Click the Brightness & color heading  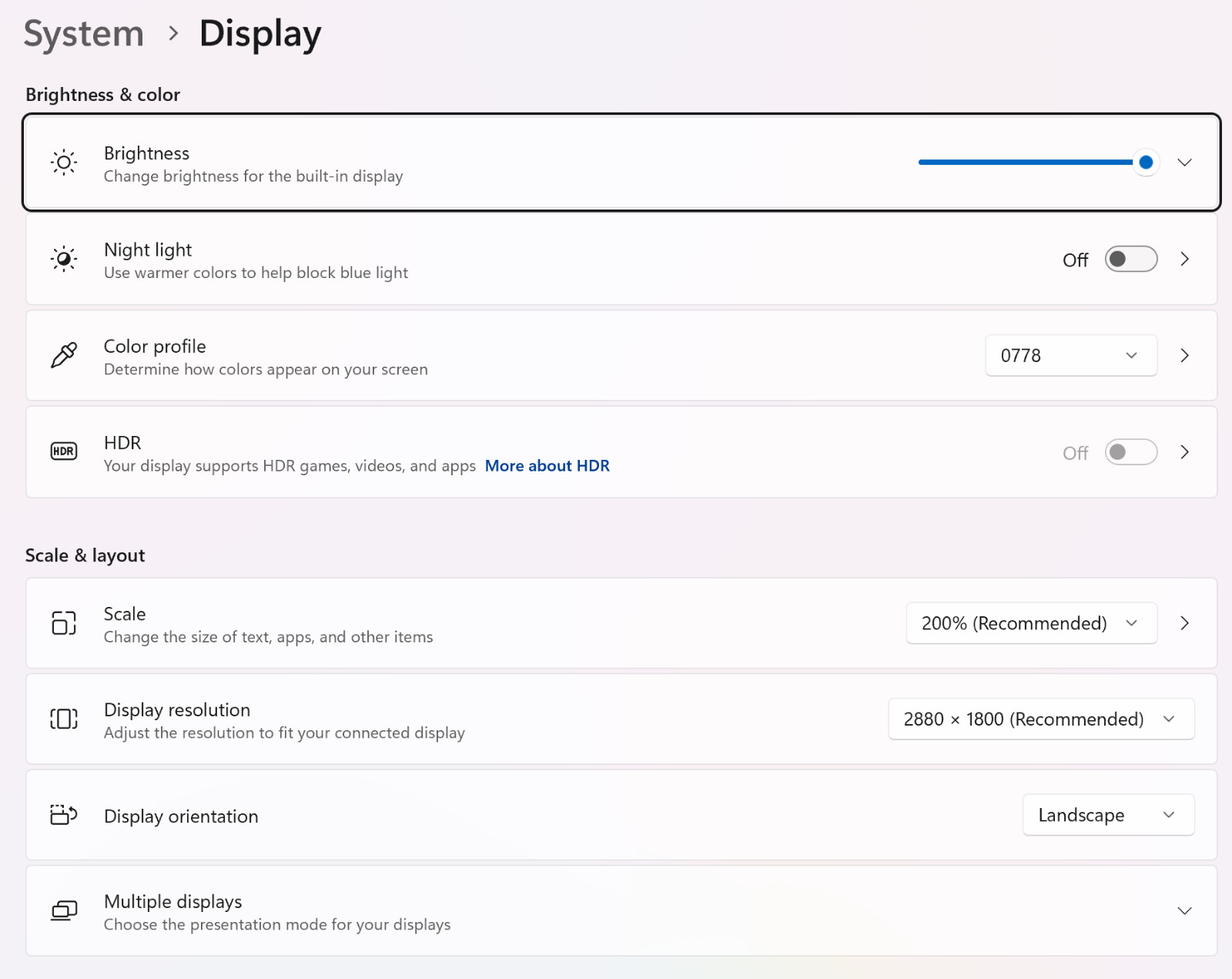(x=102, y=95)
